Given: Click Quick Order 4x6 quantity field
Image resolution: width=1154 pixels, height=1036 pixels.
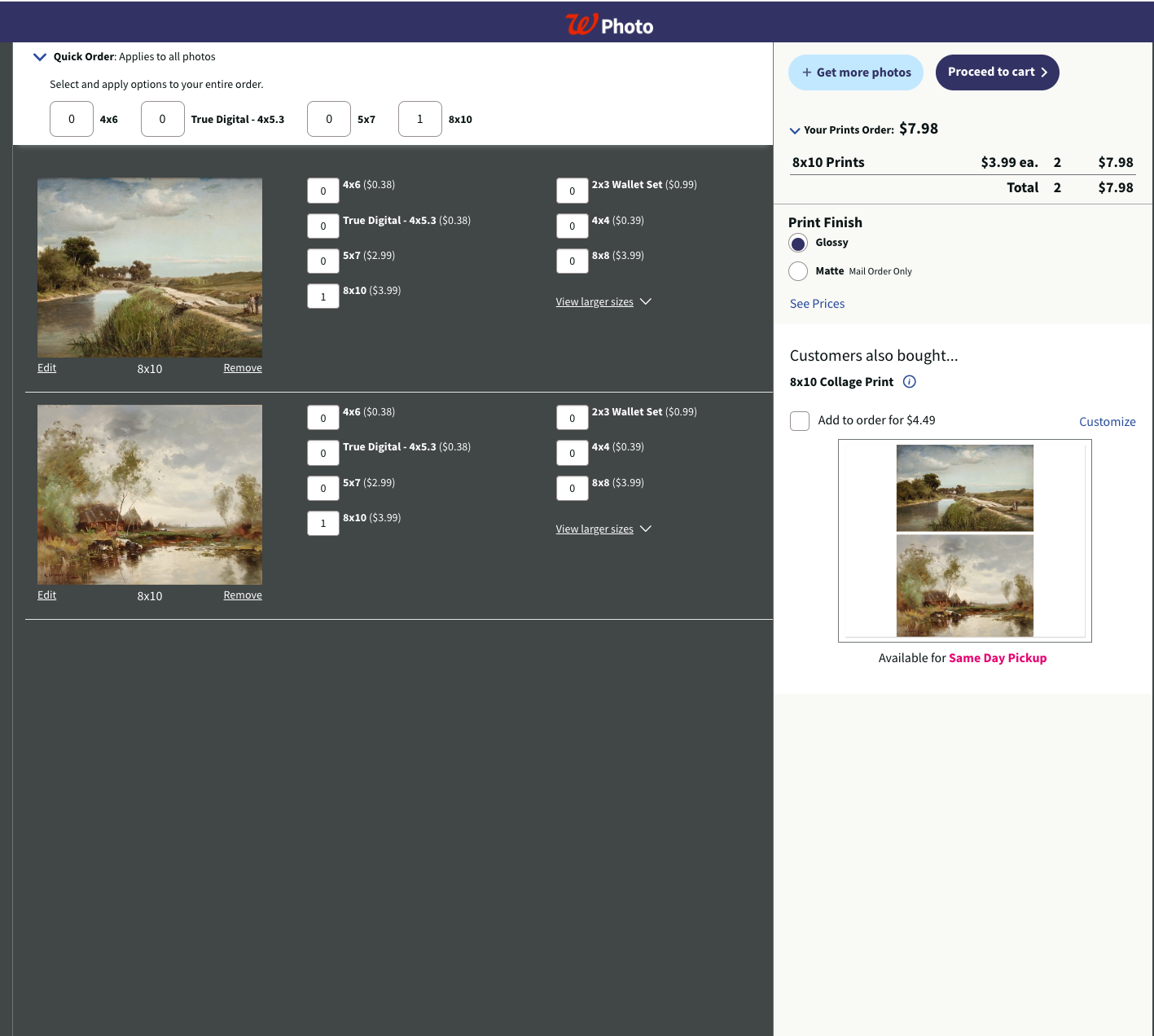Looking at the screenshot, I should click(72, 119).
